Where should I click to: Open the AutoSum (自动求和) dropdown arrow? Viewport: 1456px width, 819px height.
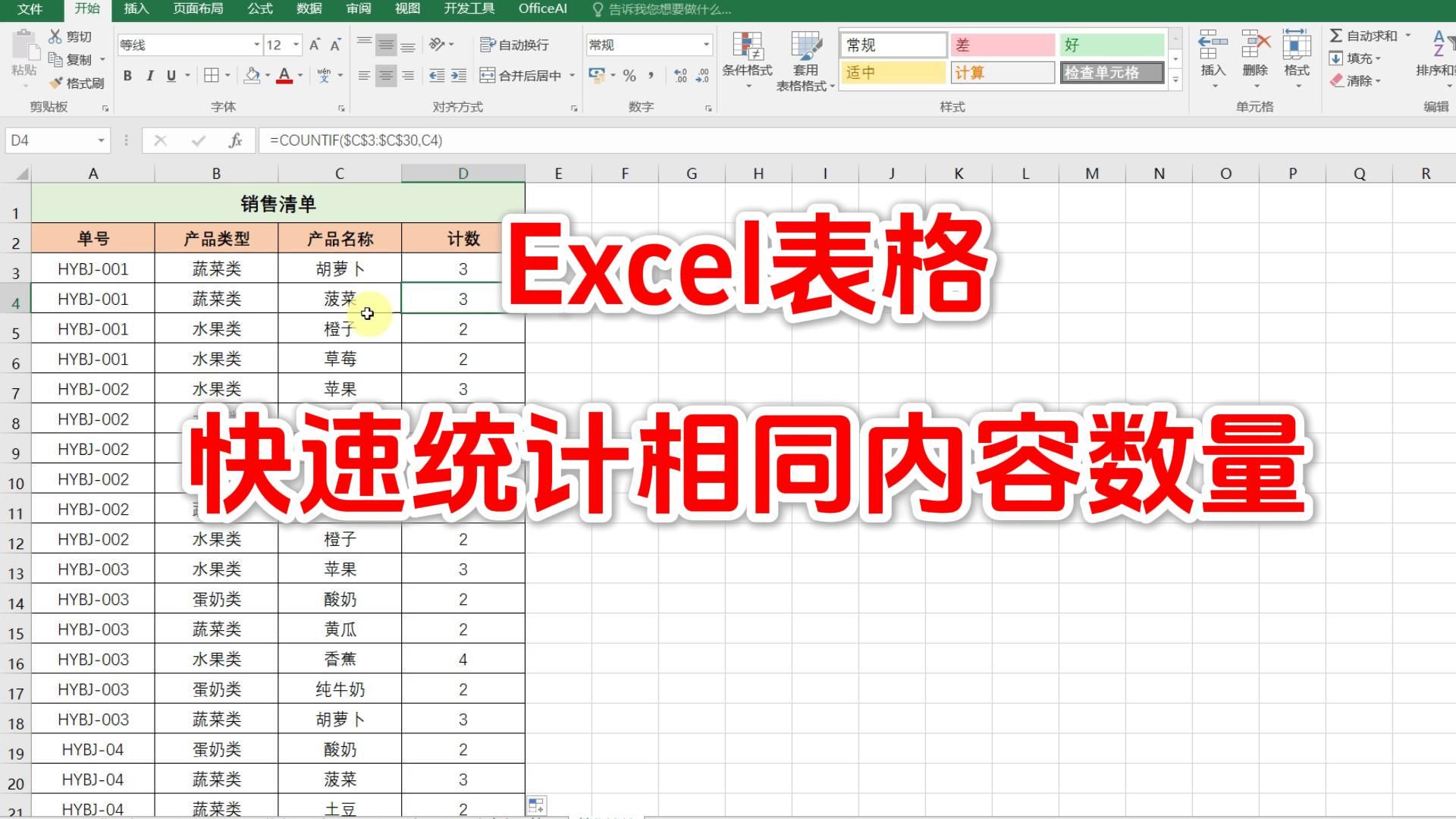(x=1407, y=36)
